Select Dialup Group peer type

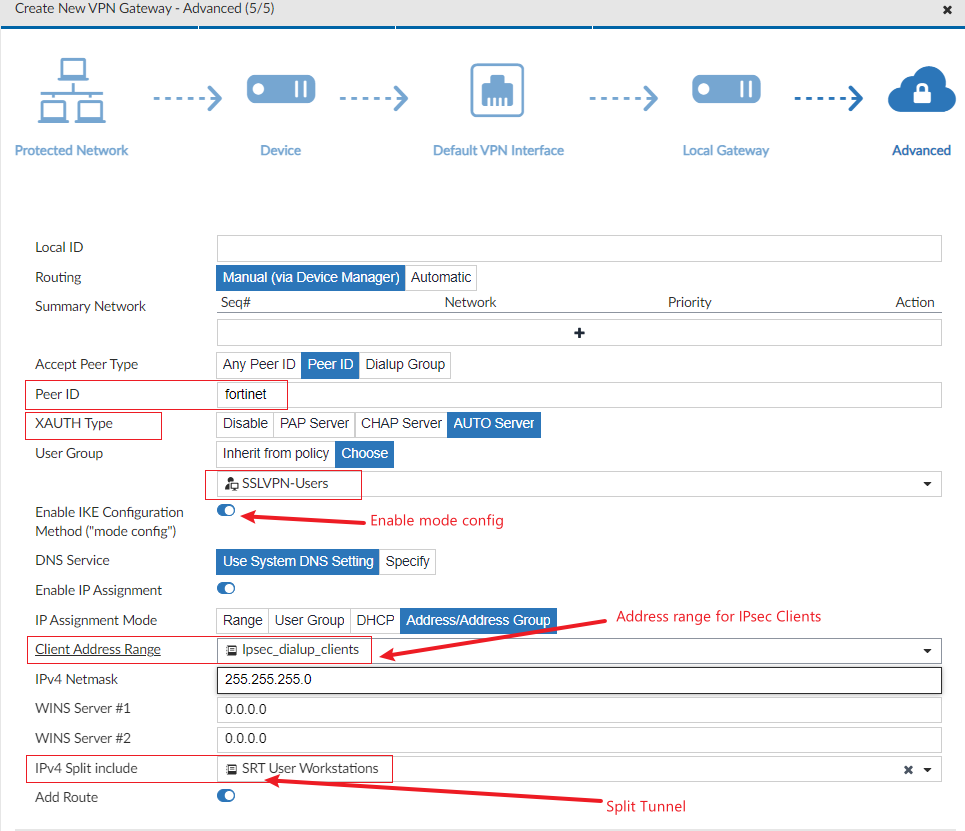405,364
